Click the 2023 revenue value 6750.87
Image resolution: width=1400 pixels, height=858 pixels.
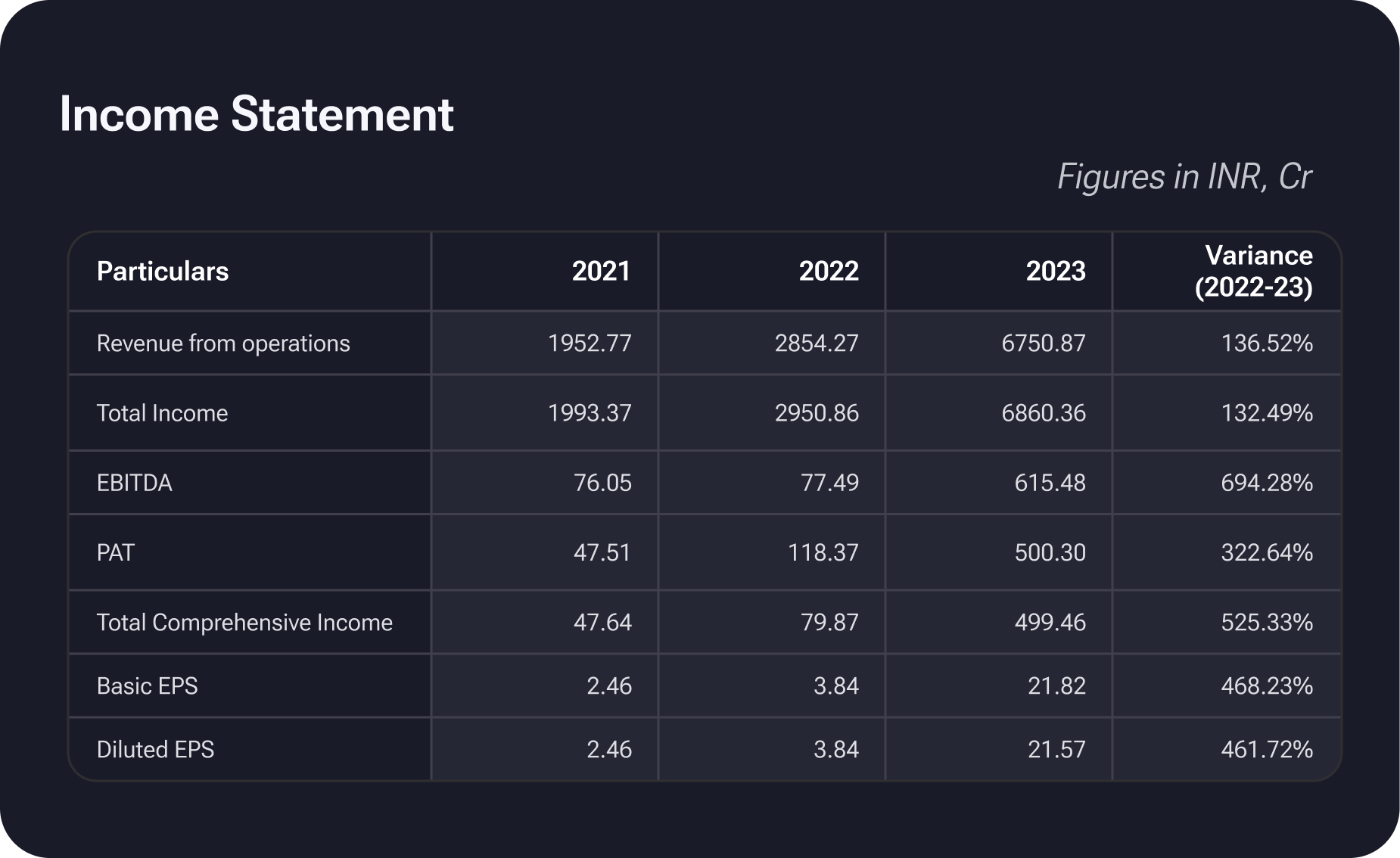pos(1043,344)
